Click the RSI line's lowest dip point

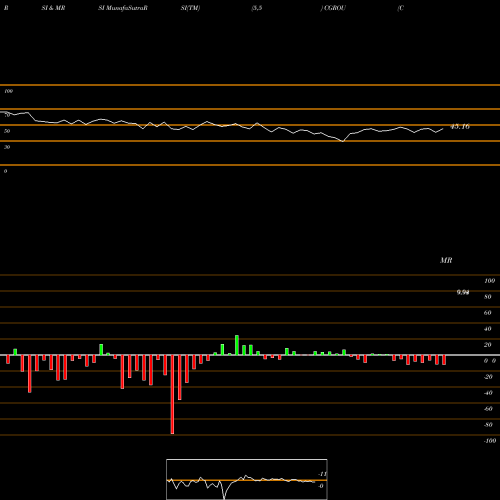(343, 141)
